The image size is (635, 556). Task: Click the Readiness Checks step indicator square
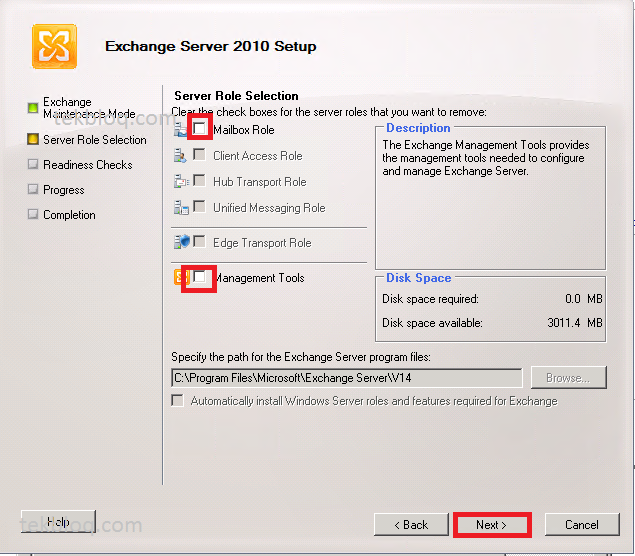pos(33,164)
